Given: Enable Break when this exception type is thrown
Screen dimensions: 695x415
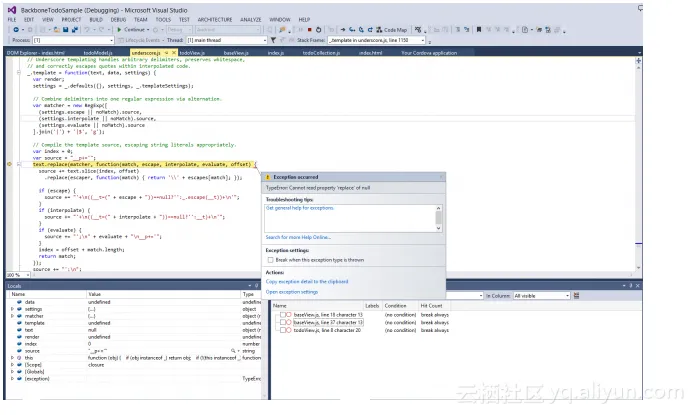Looking at the screenshot, I should 270,259.
